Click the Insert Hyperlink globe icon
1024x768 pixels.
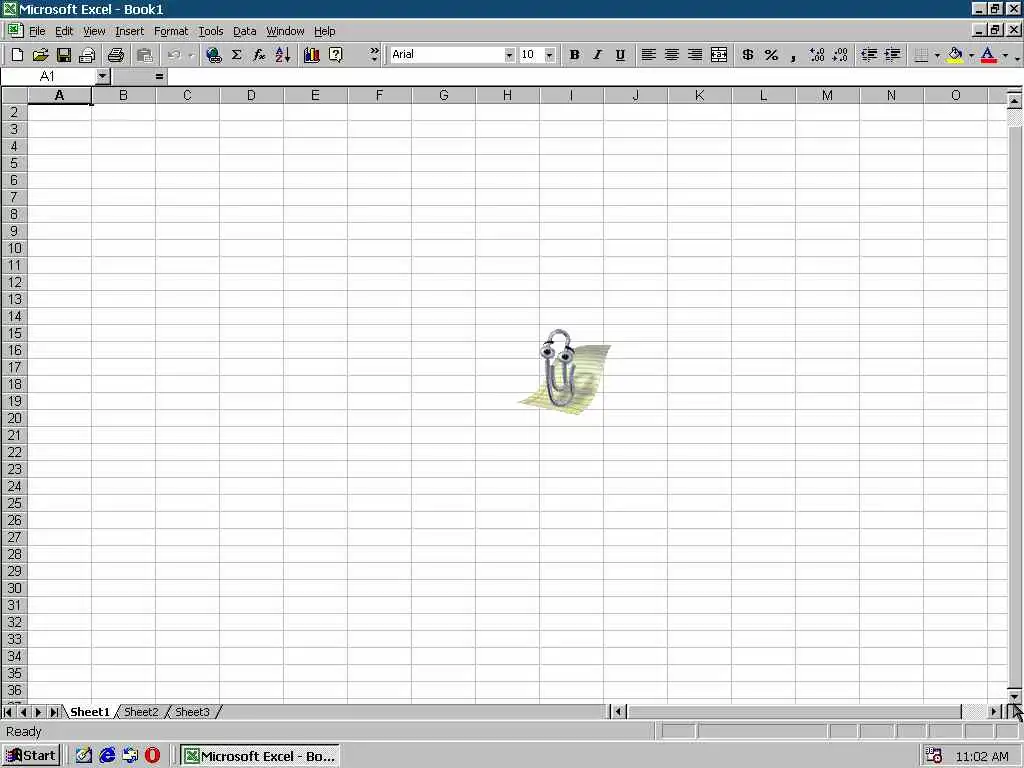click(213, 55)
